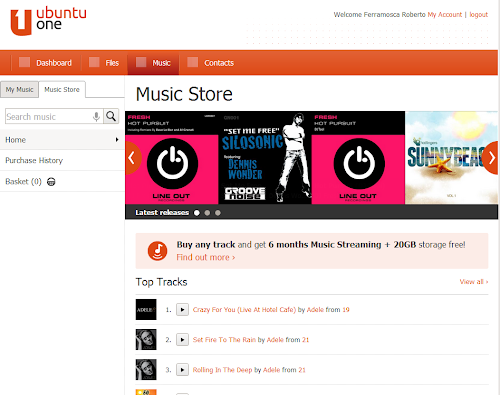This screenshot has width=500, height=395.
Task: Open the second Line Out album cover
Action: pyautogui.click(x=358, y=158)
